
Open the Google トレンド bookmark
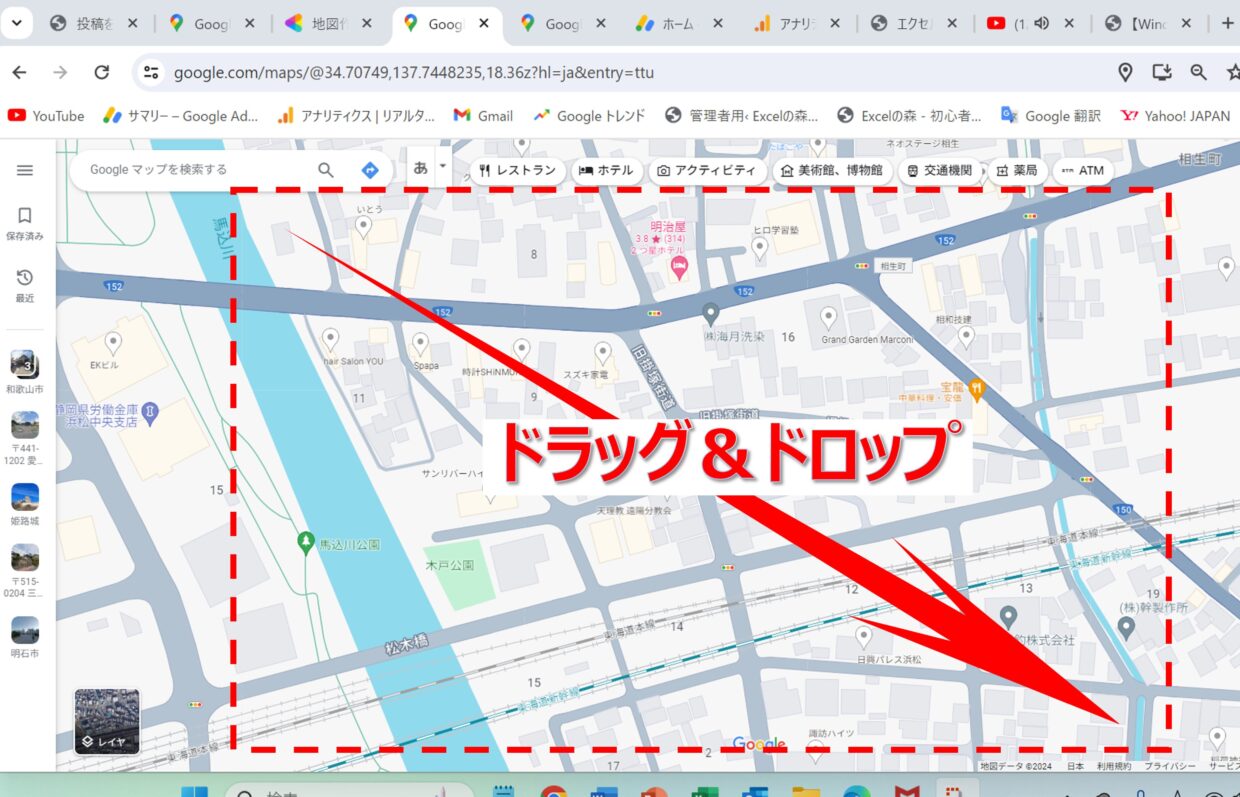pos(589,116)
